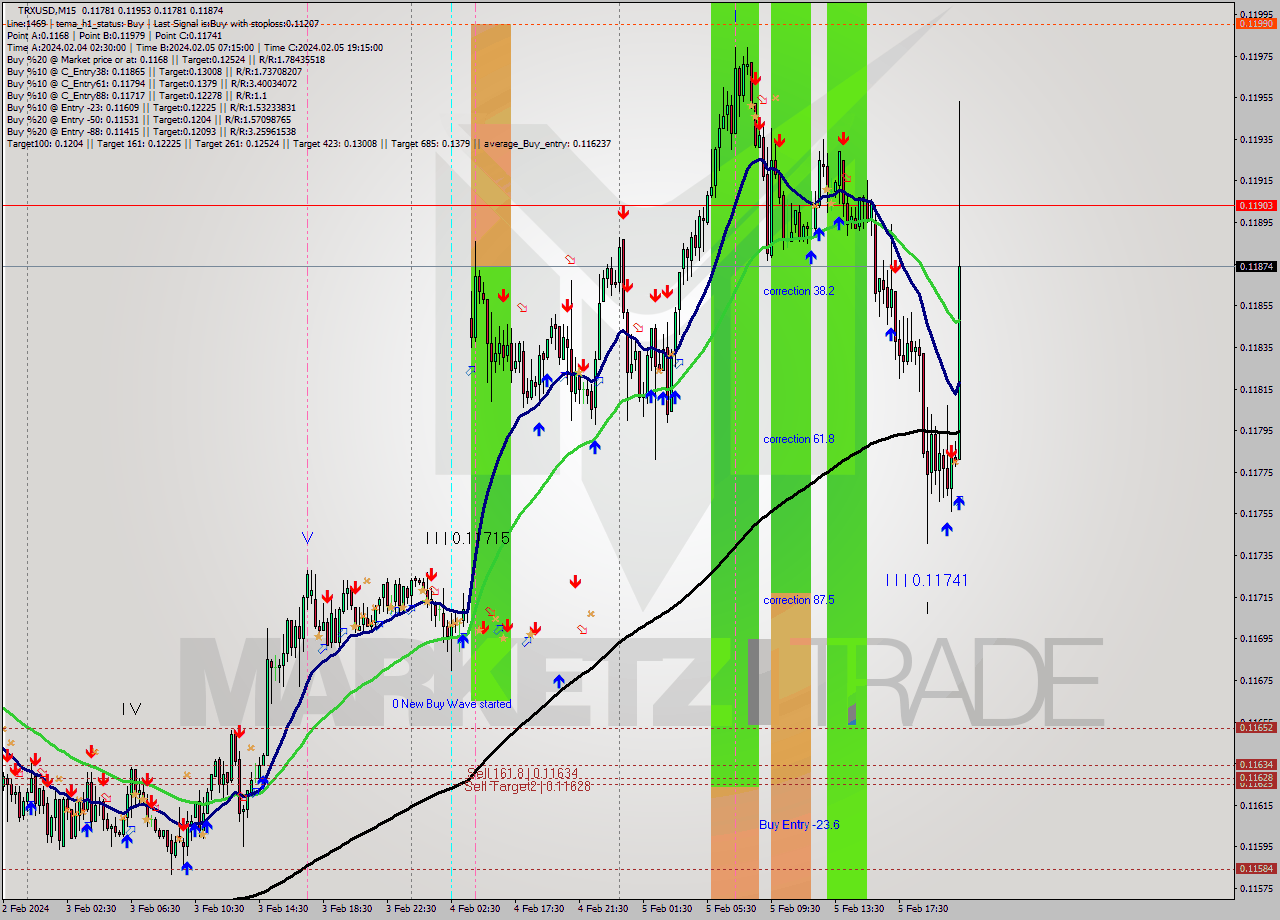
Task: Click the 'Sell Target2 | 0.11628' label
Action: point(528,786)
